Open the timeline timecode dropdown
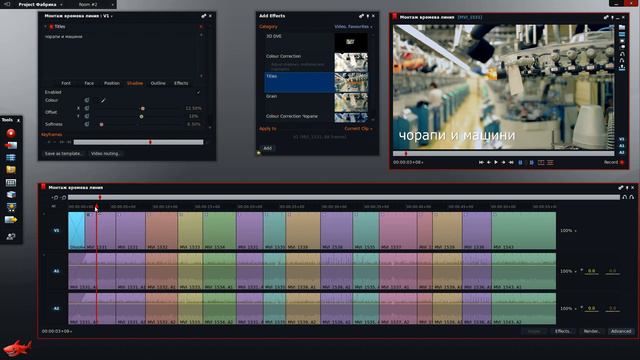This screenshot has width=640, height=360. coord(57,331)
